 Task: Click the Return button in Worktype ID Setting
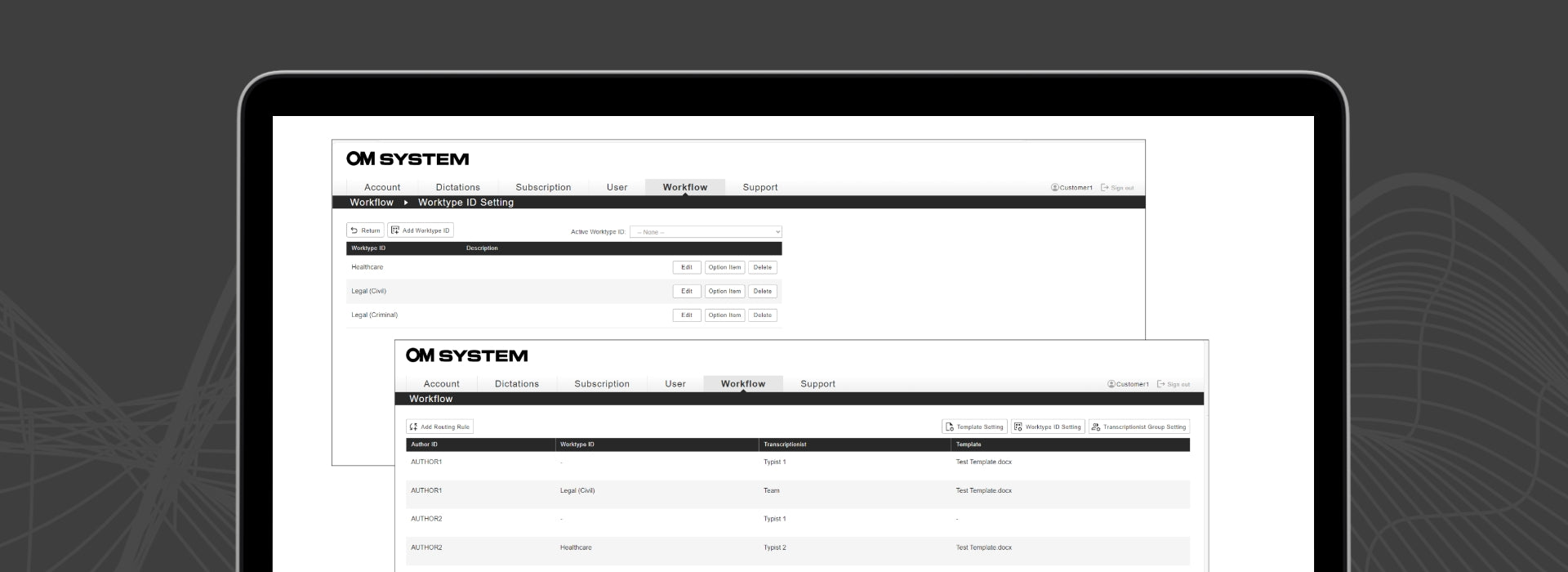365,230
